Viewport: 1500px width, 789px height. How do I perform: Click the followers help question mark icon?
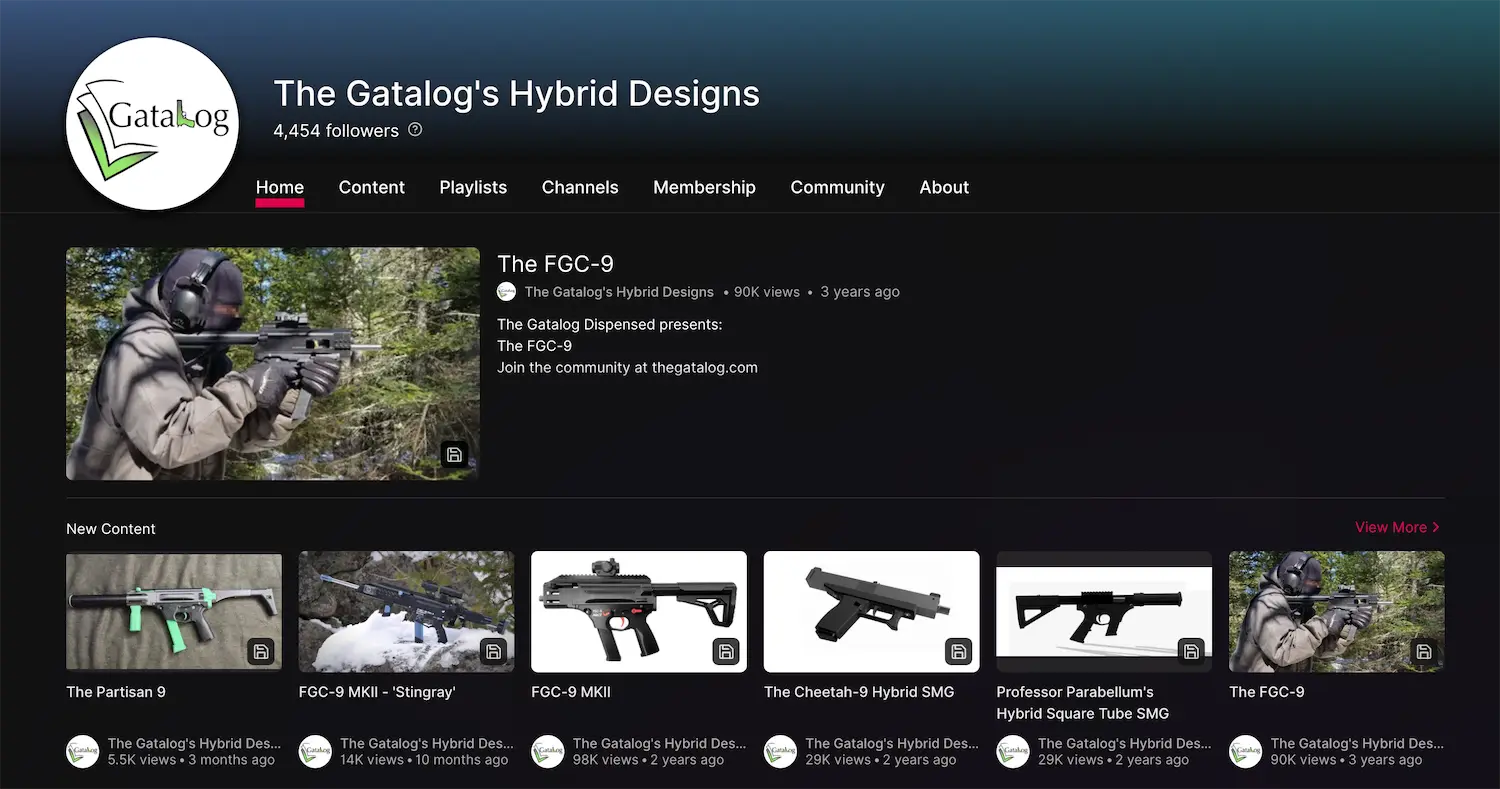tap(415, 130)
